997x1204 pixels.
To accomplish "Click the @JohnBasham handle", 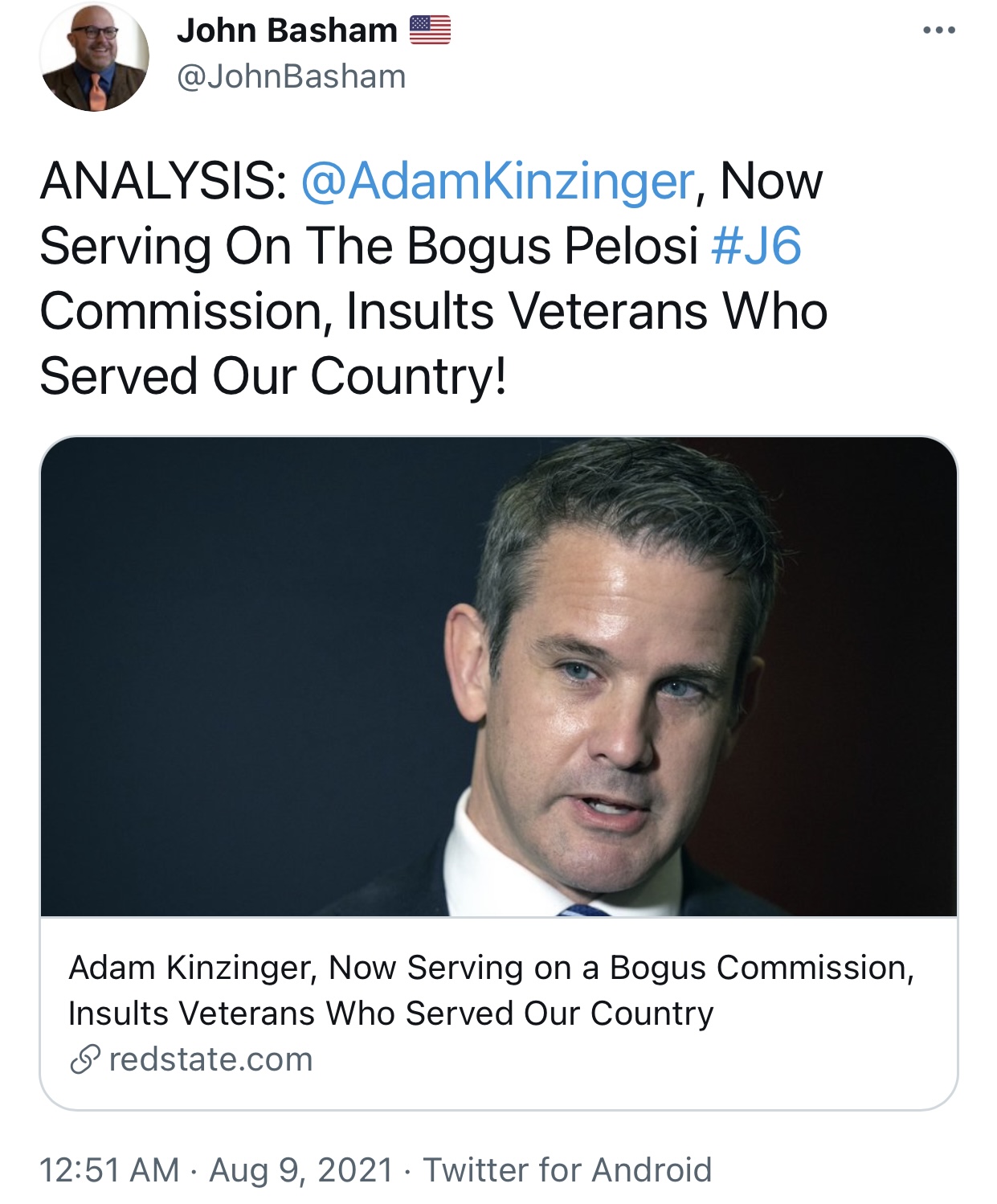I will click(x=291, y=77).
